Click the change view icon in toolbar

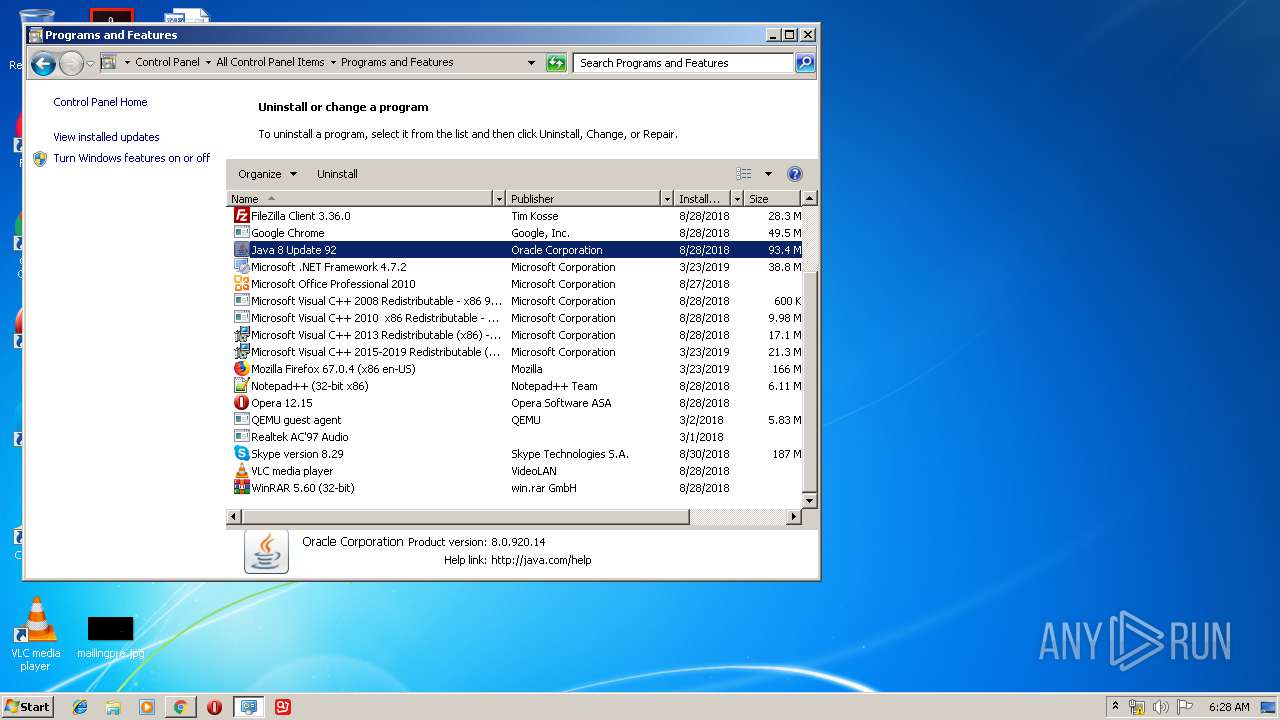point(744,173)
